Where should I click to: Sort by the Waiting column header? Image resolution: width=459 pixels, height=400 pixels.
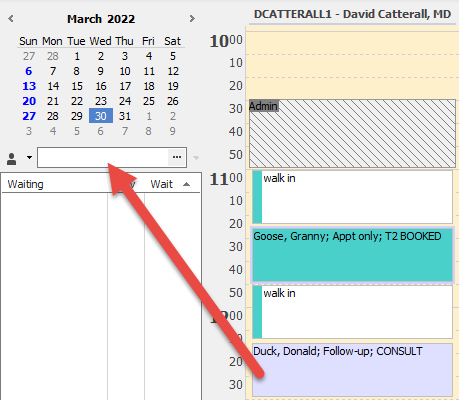click(26, 184)
